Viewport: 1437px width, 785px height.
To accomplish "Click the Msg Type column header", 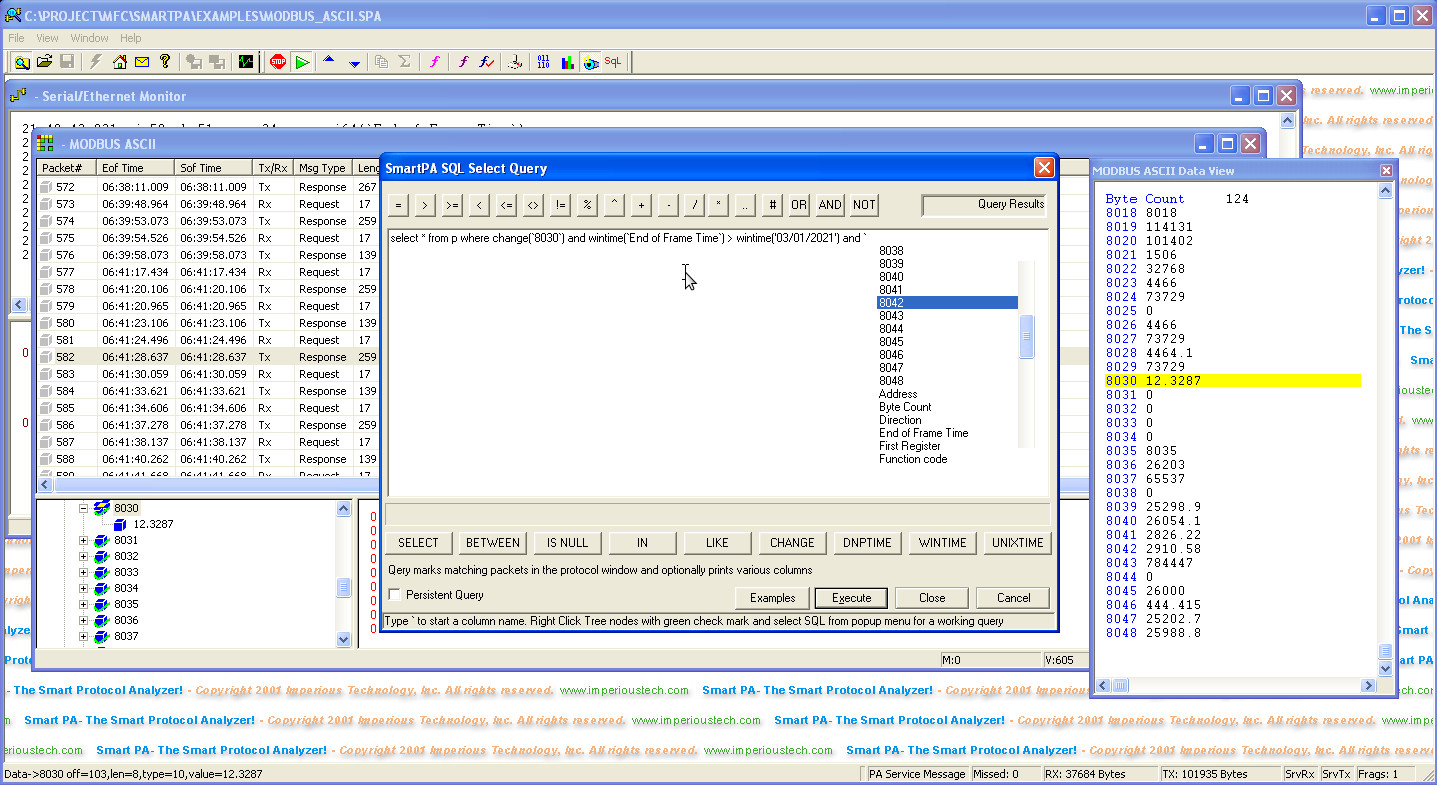I will coord(324,168).
